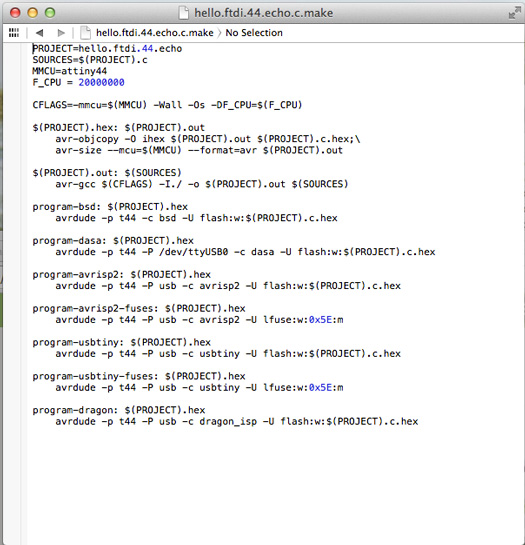Click the program-dragon target line
525x545 pixels.
(x=119, y=410)
